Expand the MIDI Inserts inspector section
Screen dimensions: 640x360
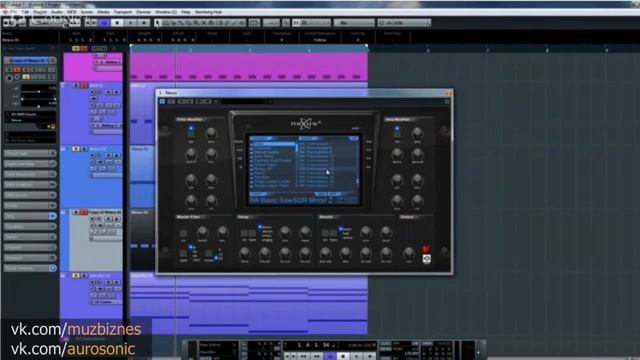(29, 195)
